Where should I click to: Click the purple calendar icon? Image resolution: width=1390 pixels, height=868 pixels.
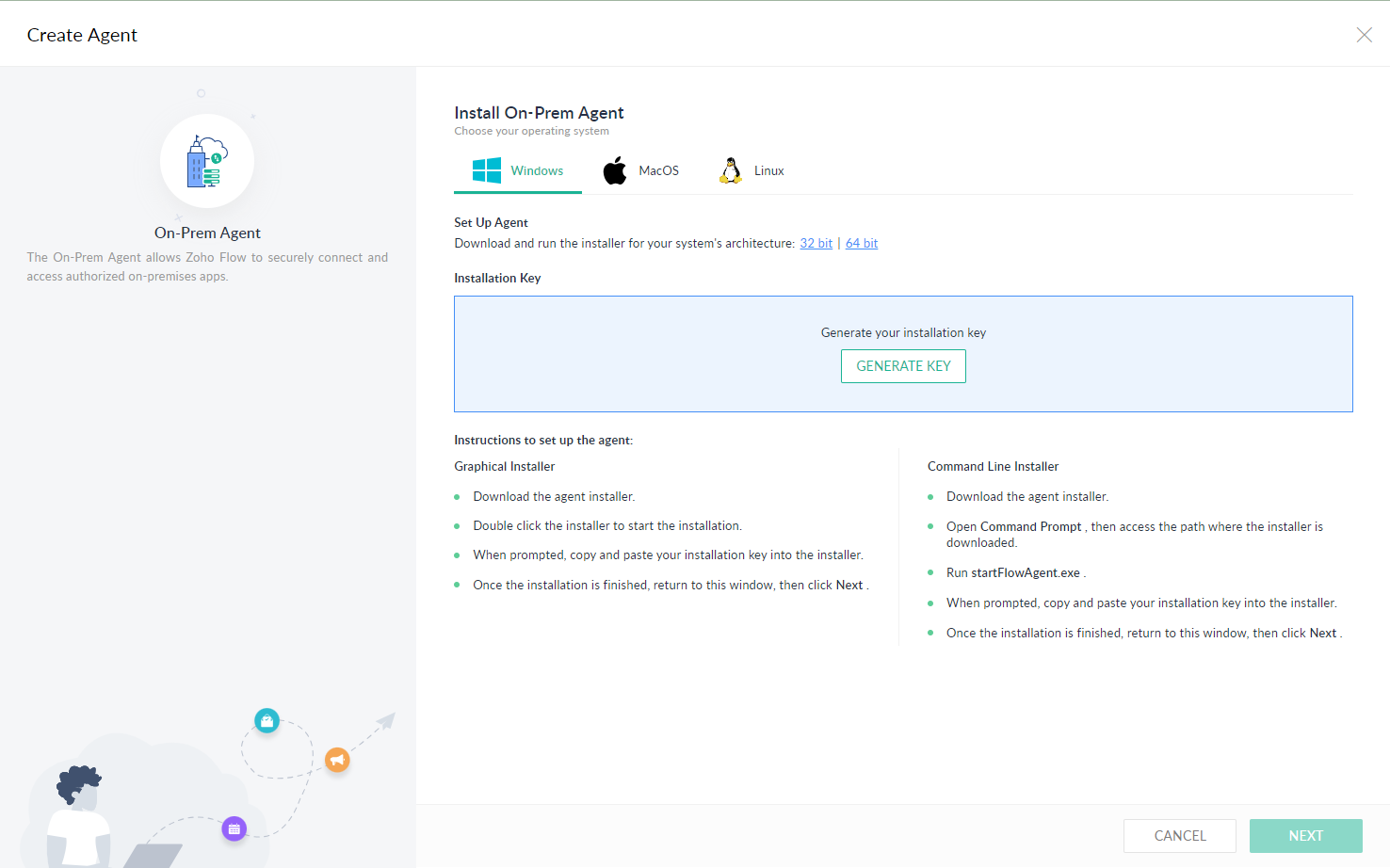pyautogui.click(x=234, y=828)
